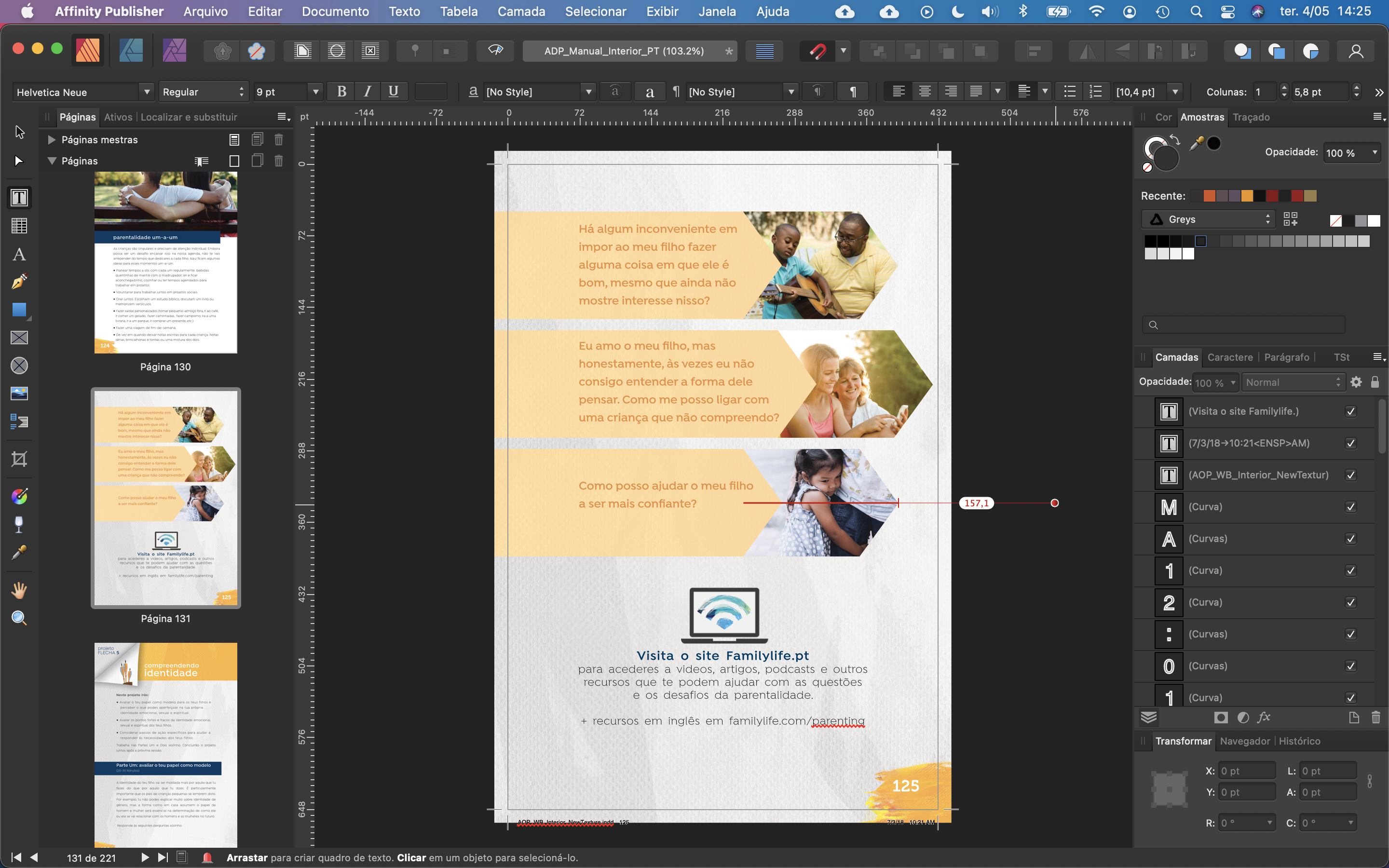Image resolution: width=1389 pixels, height=868 pixels.
Task: Add a mask layer in Layers panel
Action: (x=1221, y=717)
